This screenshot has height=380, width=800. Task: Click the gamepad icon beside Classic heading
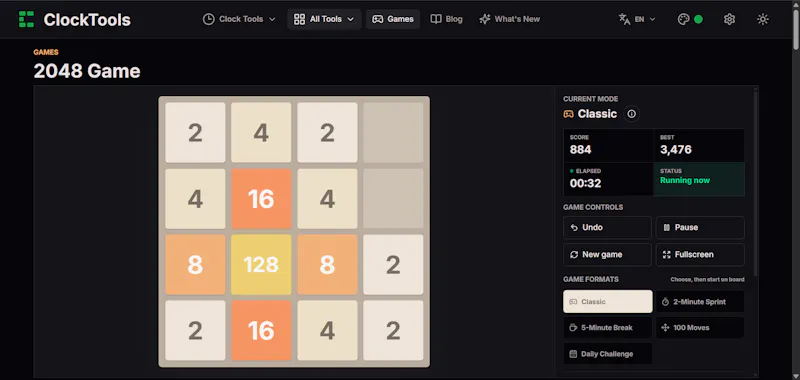(x=568, y=114)
